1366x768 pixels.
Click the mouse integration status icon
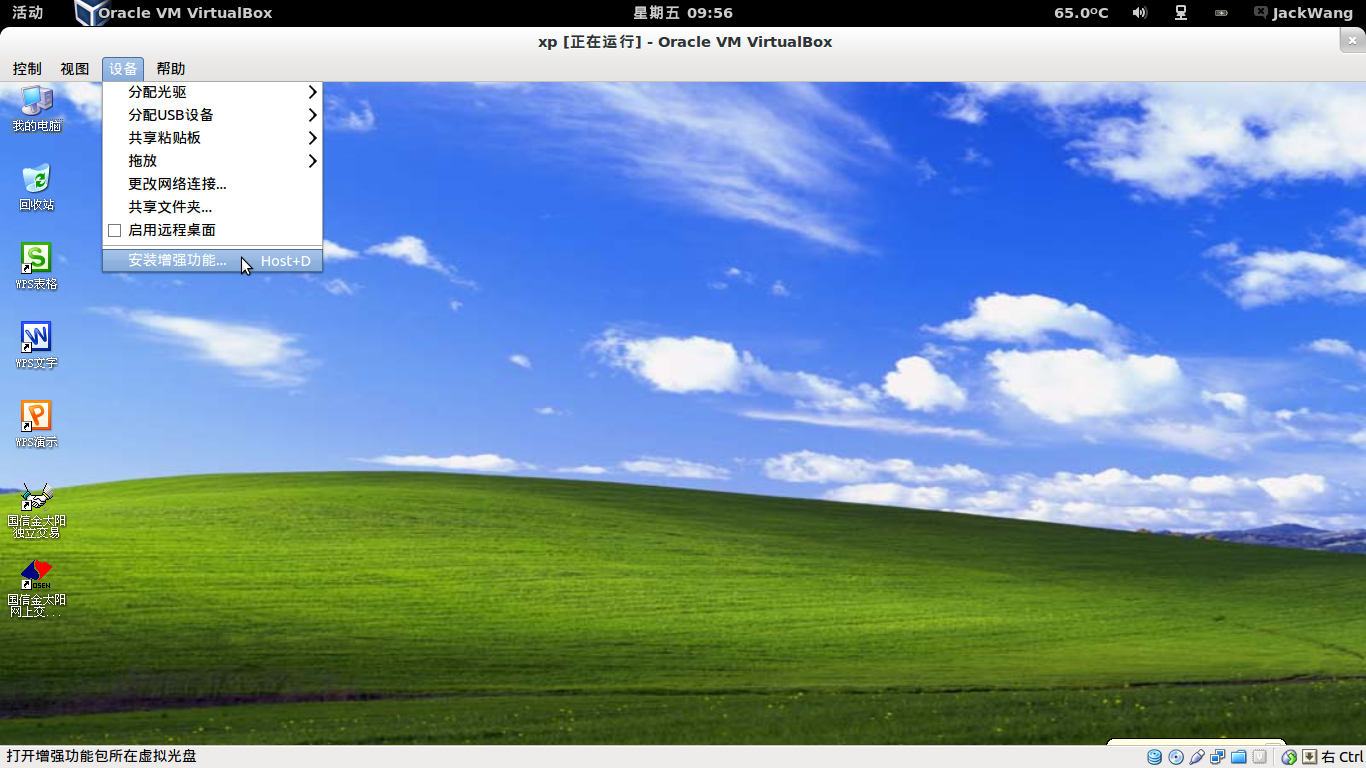[x=1290, y=757]
